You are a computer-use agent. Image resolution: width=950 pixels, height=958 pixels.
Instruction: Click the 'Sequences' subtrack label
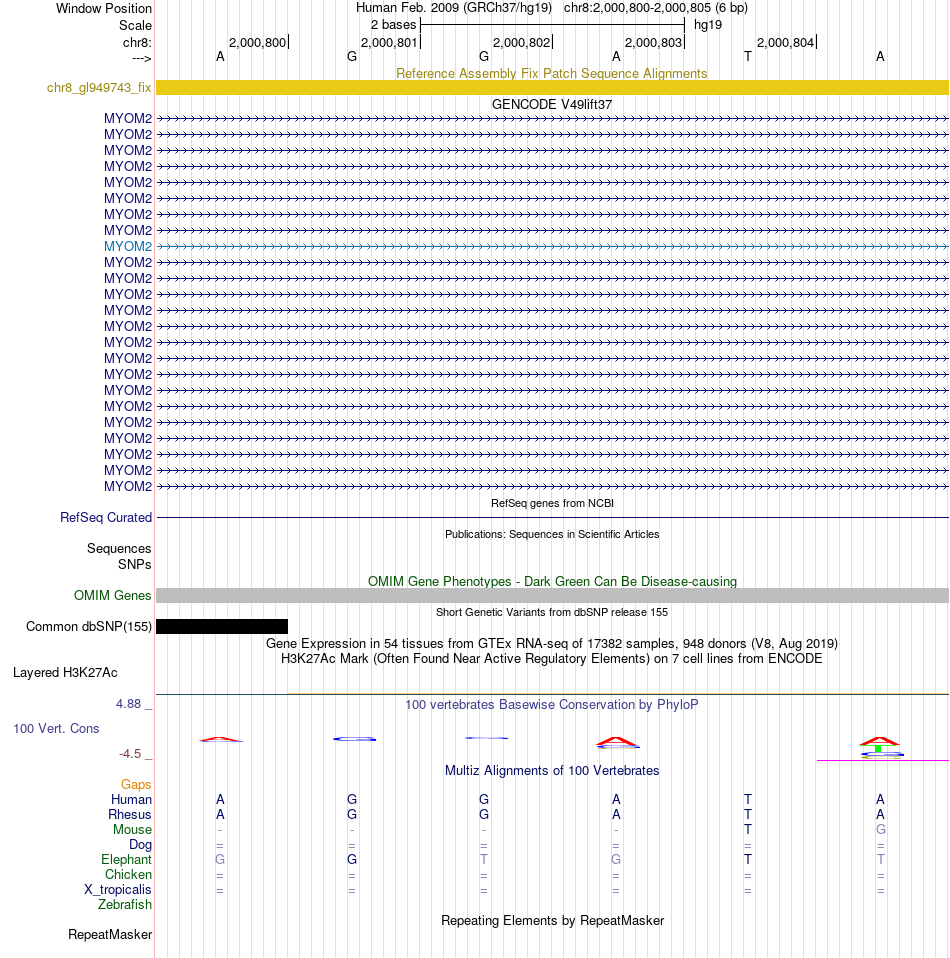[x=119, y=549]
